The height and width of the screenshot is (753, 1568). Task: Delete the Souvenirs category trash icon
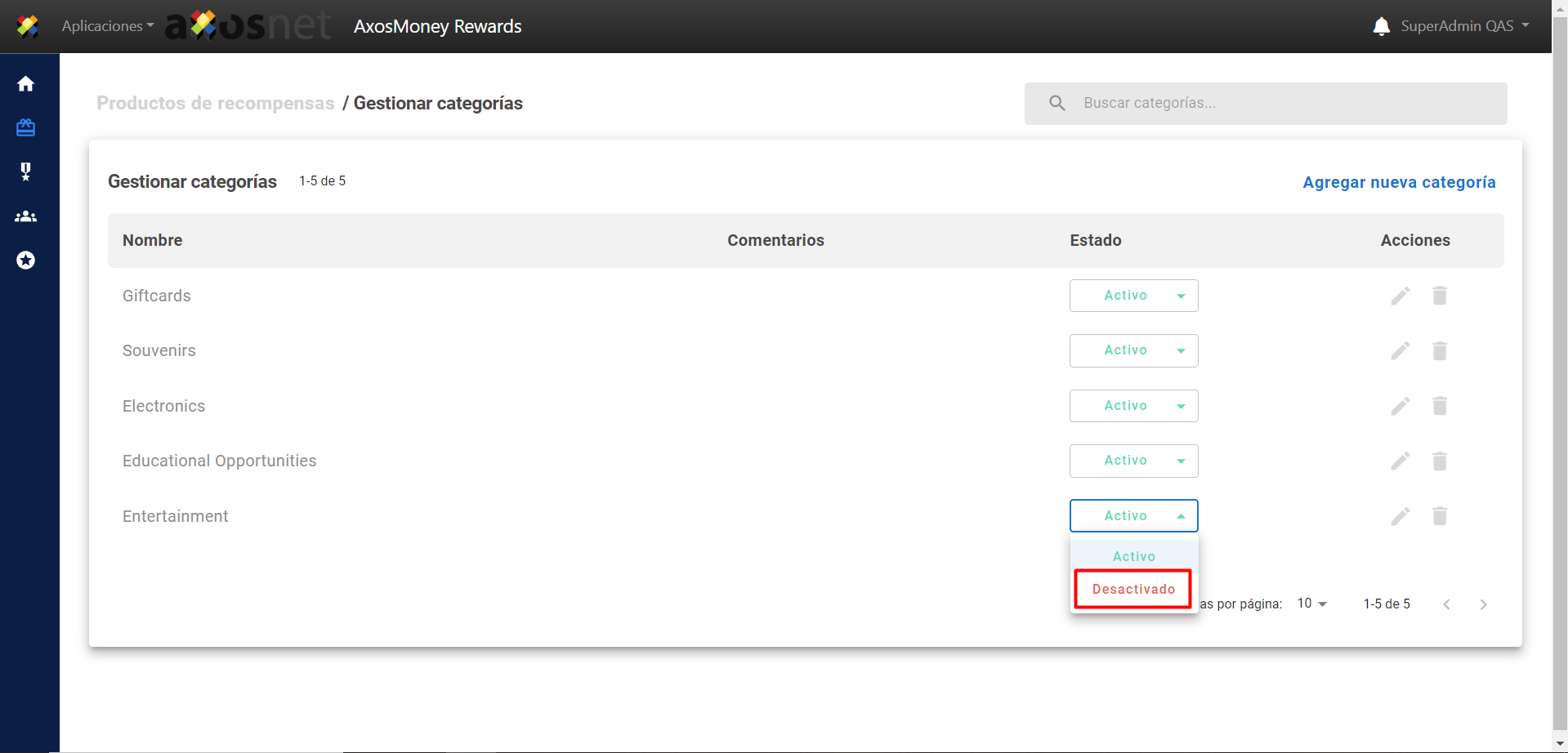tap(1439, 350)
